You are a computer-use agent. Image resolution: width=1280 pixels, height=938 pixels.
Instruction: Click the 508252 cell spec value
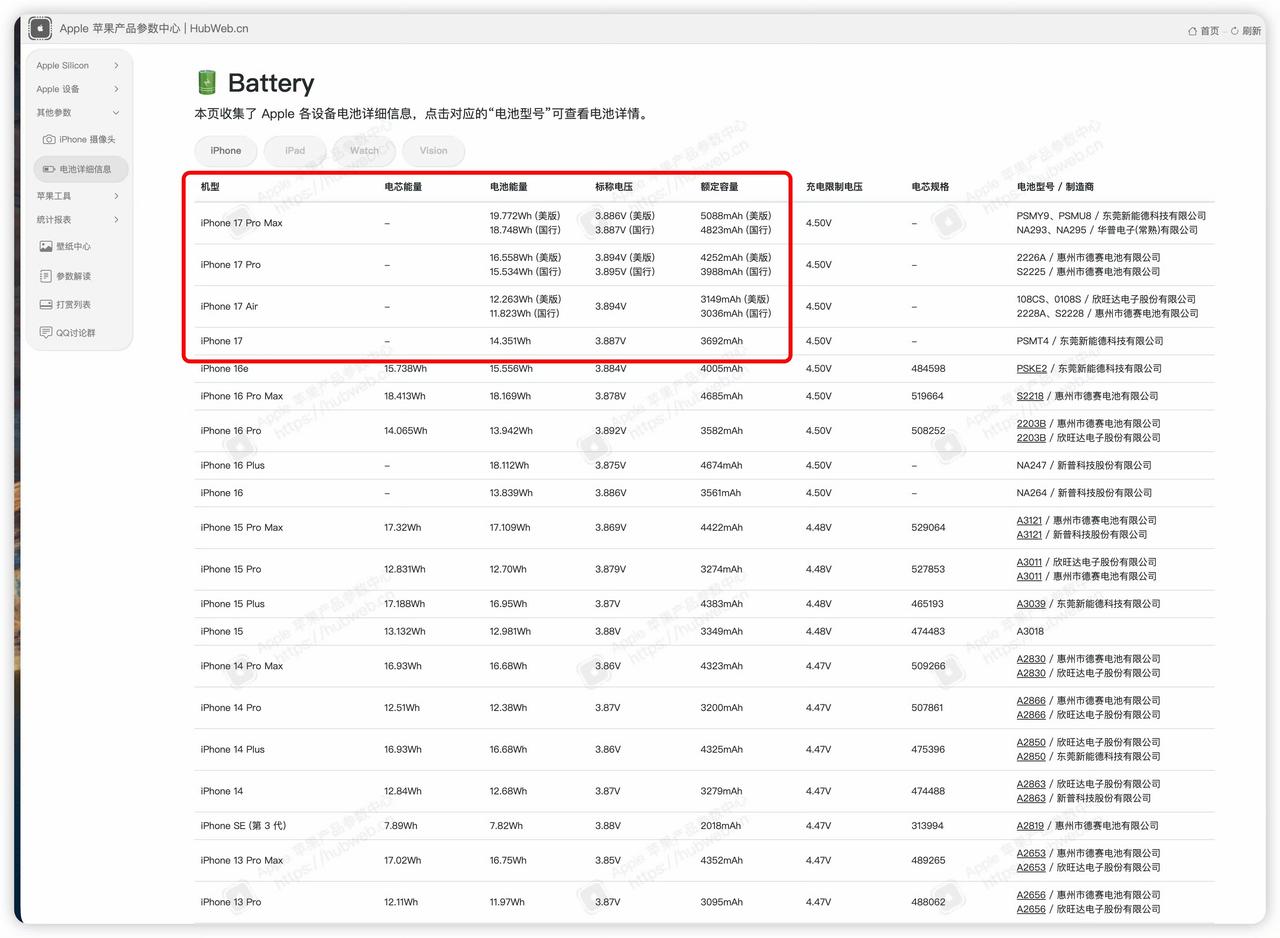[928, 431]
